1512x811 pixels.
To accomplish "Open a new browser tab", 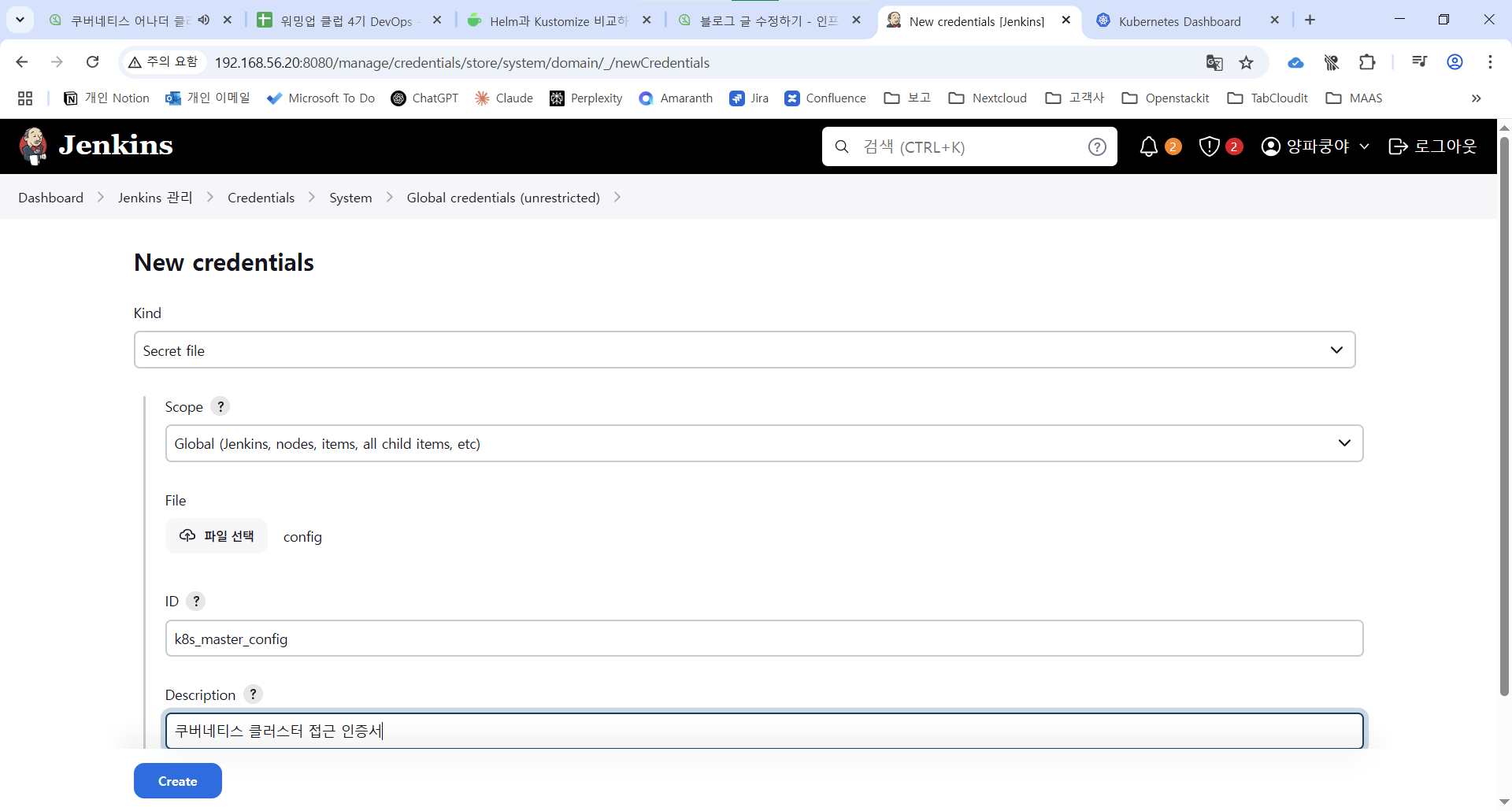I will tap(1310, 20).
